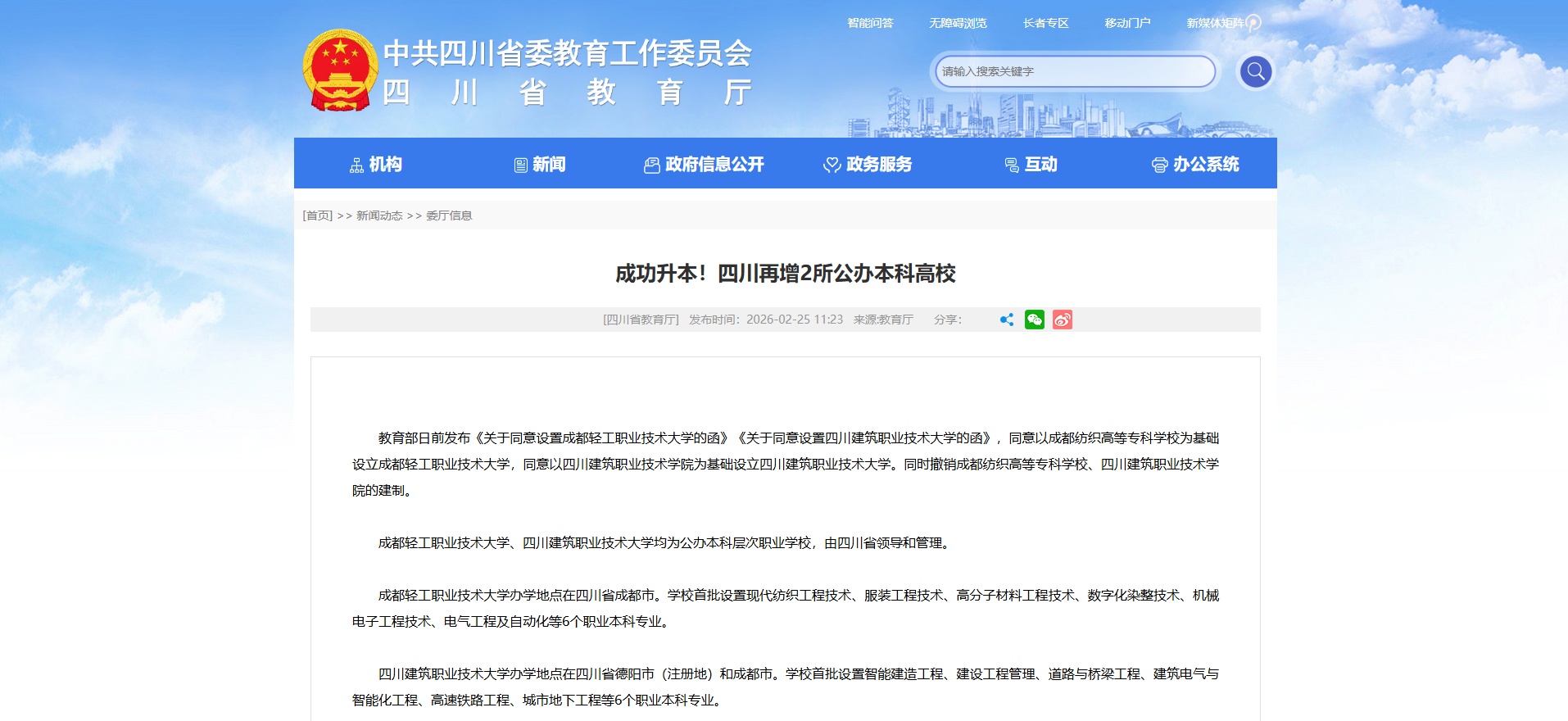Click the 办公系统 printer icon
Screen dimensions: 1568x721
tap(1159, 166)
